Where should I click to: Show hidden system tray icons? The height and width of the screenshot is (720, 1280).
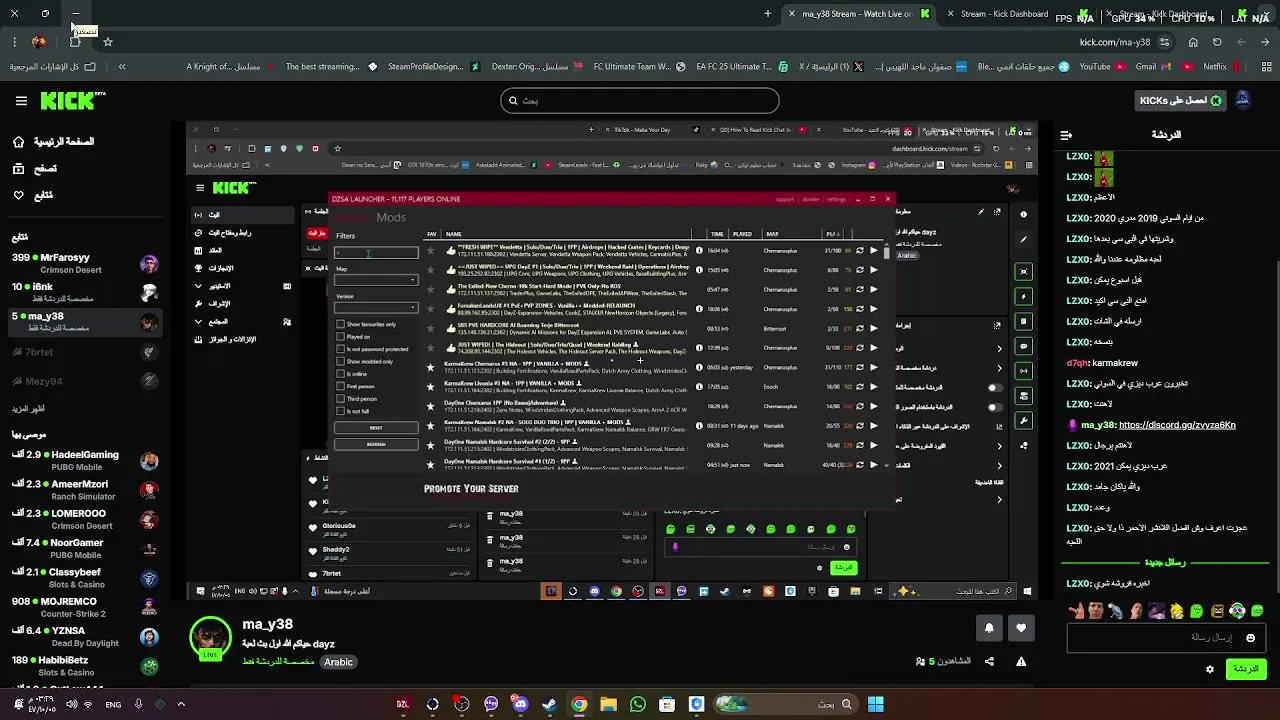click(x=181, y=704)
